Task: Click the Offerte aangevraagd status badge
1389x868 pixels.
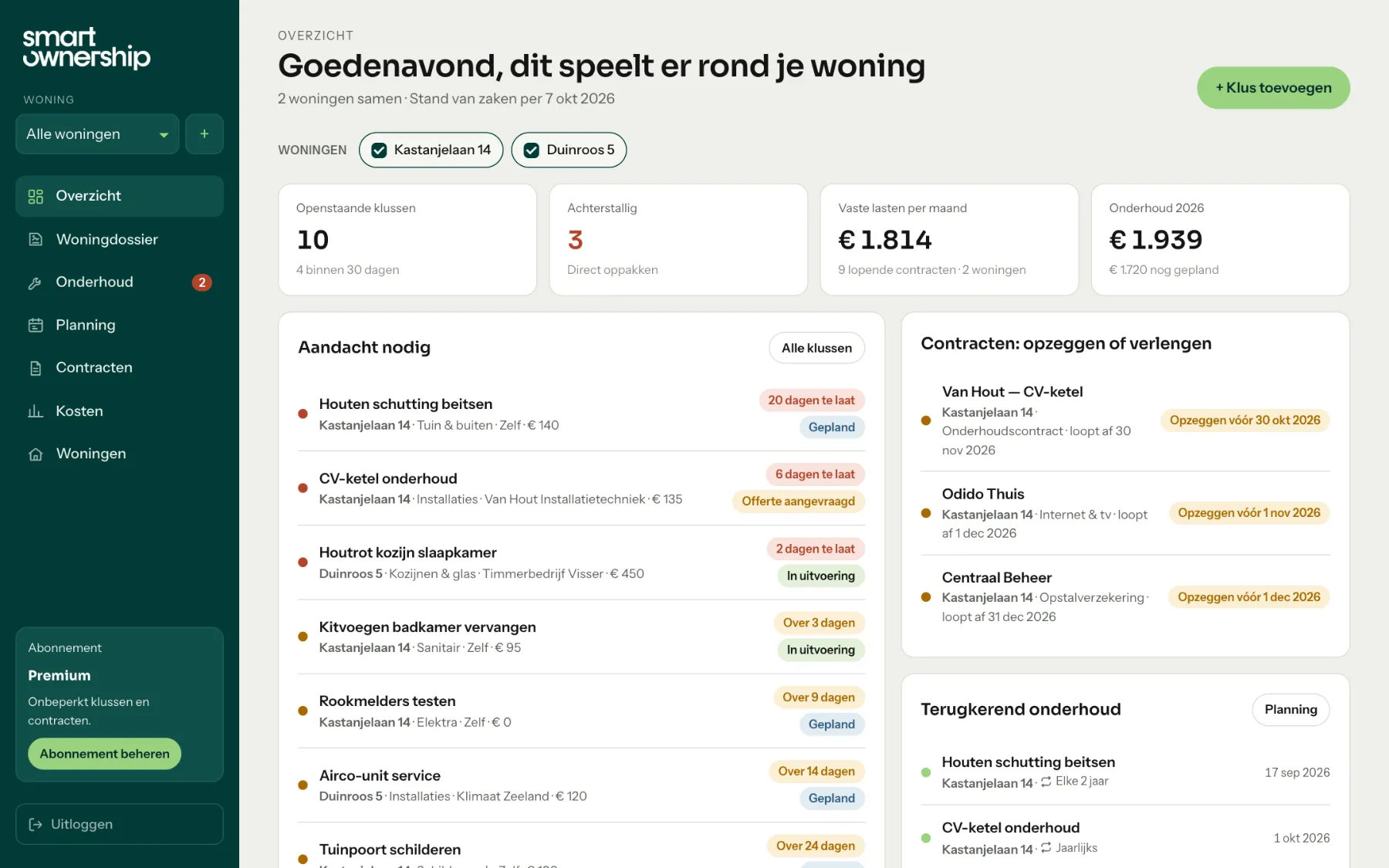Action: [798, 502]
